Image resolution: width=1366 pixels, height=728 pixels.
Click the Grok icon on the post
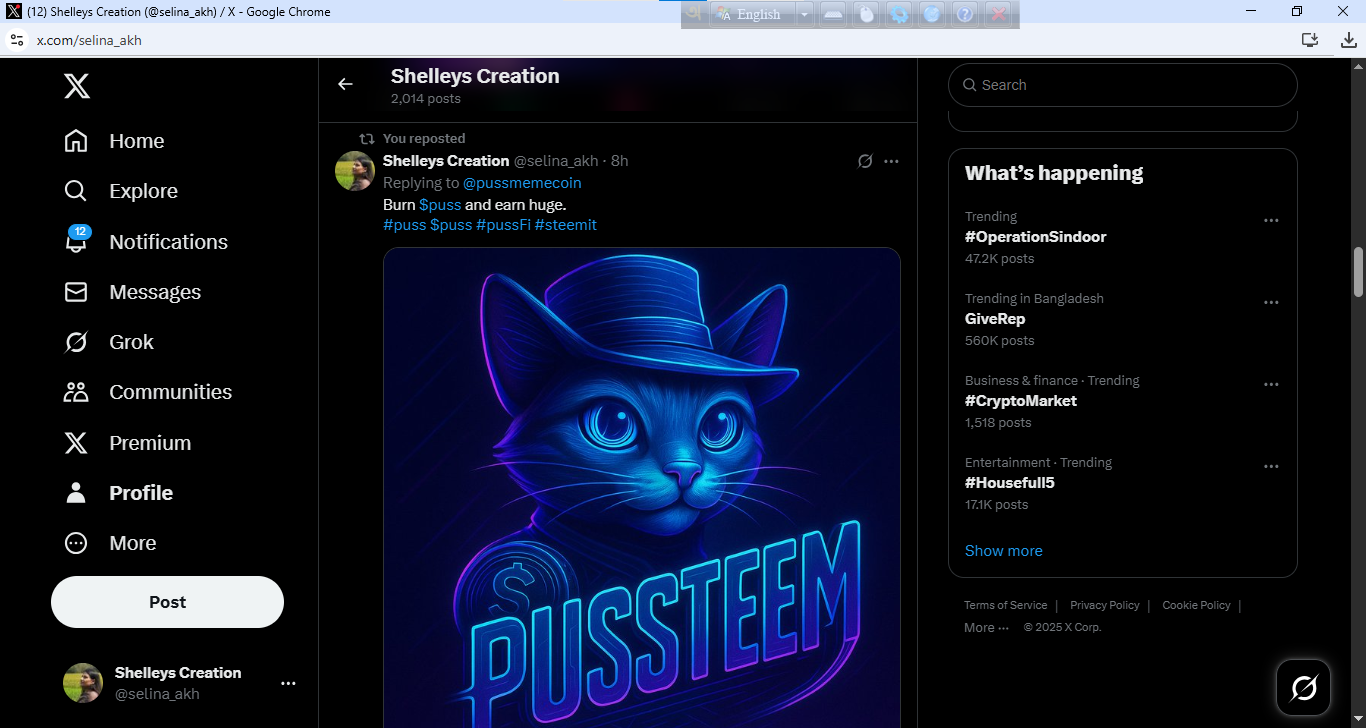[865, 161]
